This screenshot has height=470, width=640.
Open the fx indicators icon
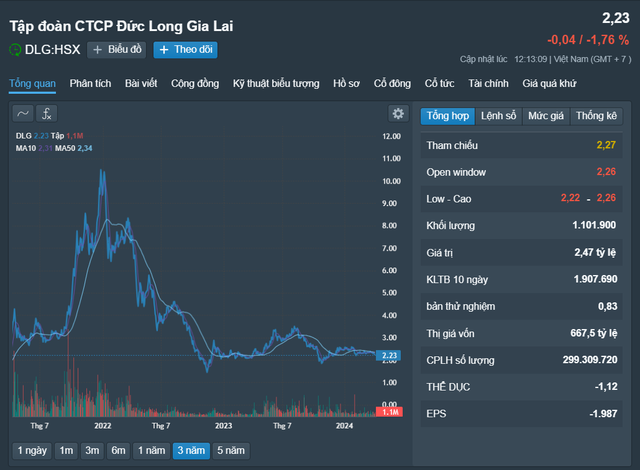tap(47, 114)
